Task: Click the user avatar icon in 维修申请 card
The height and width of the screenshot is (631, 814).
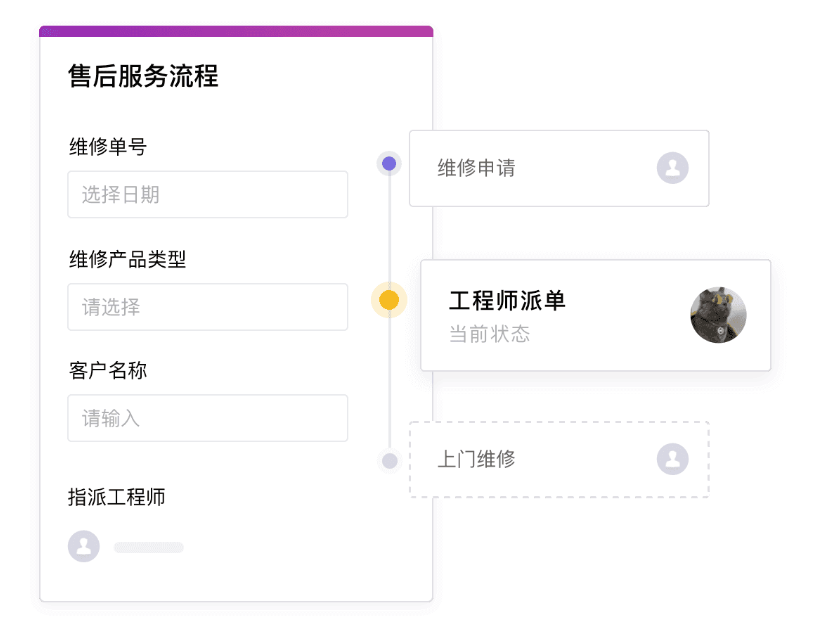Action: (x=672, y=168)
